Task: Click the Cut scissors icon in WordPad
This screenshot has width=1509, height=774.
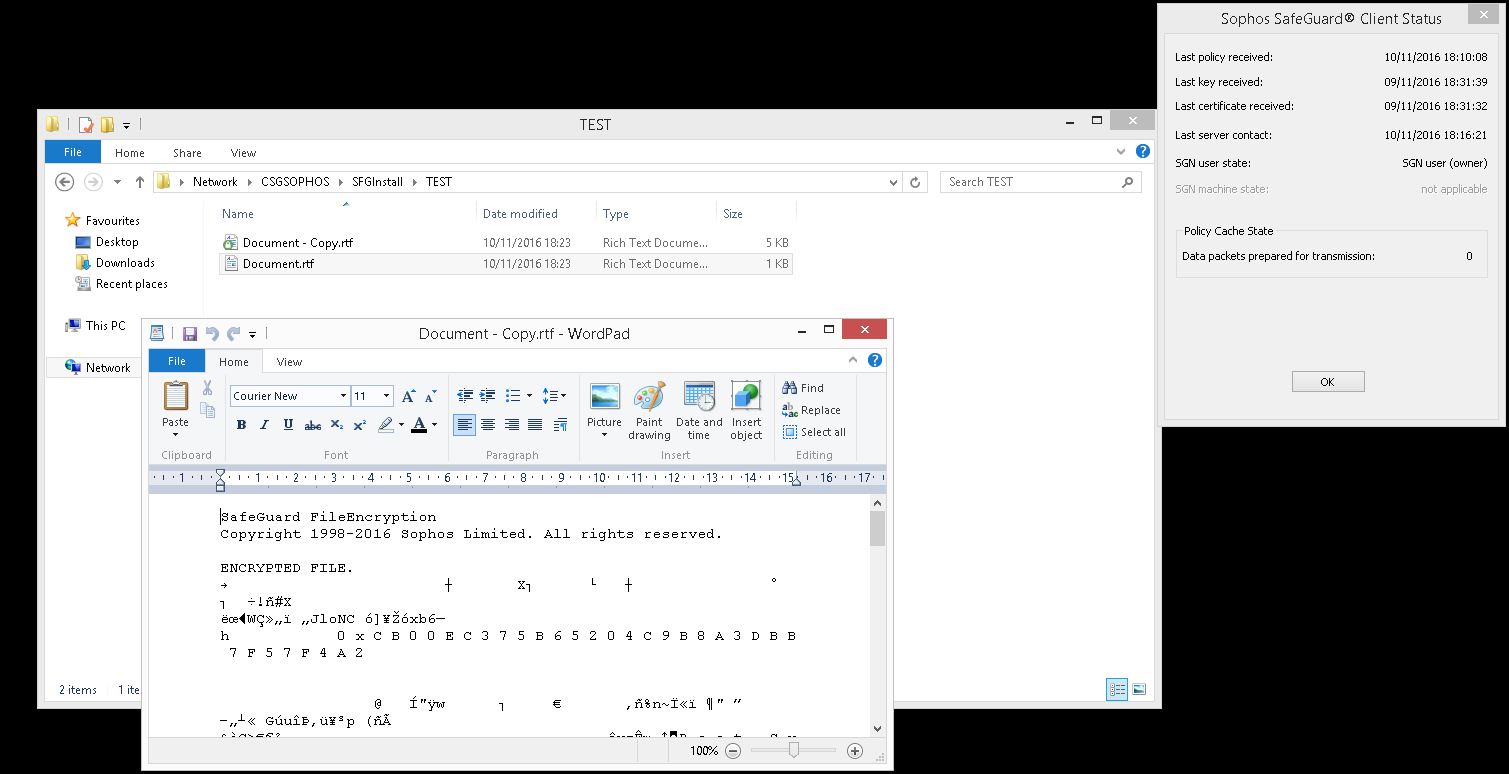Action: pyautogui.click(x=207, y=388)
